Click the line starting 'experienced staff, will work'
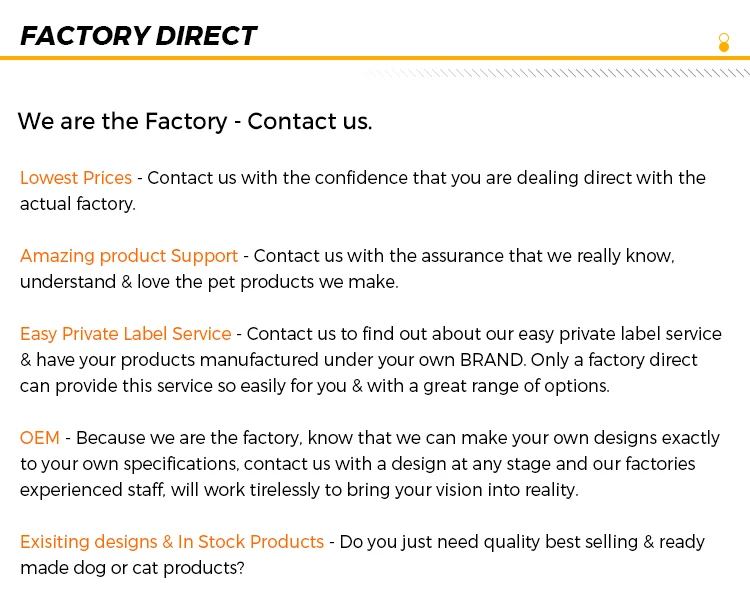 pos(299,490)
